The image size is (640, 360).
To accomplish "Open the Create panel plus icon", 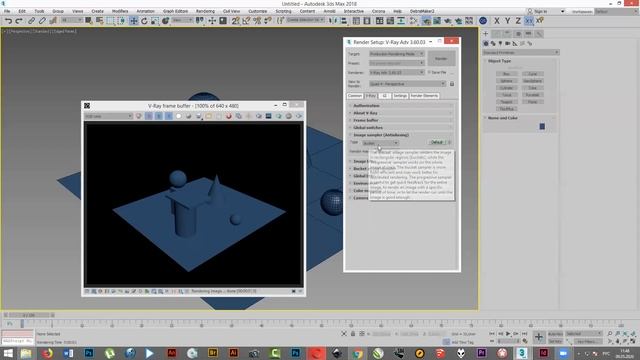I will (x=486, y=34).
